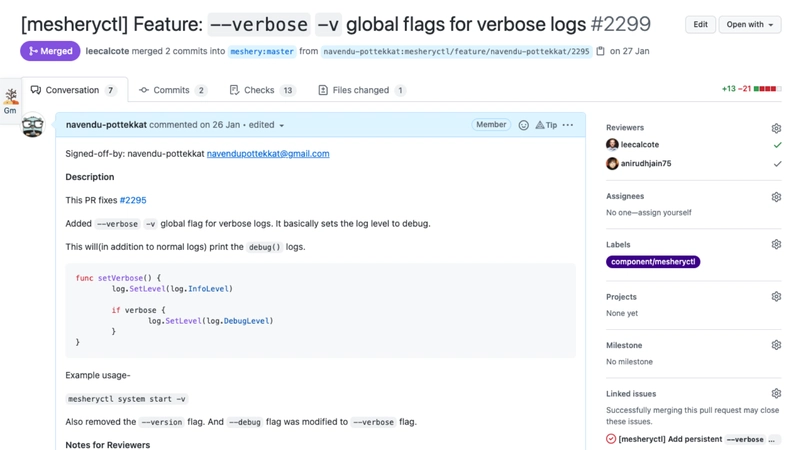Viewport: 800px width, 450px height.
Task: Switch to the Commits tab
Action: coord(173,90)
